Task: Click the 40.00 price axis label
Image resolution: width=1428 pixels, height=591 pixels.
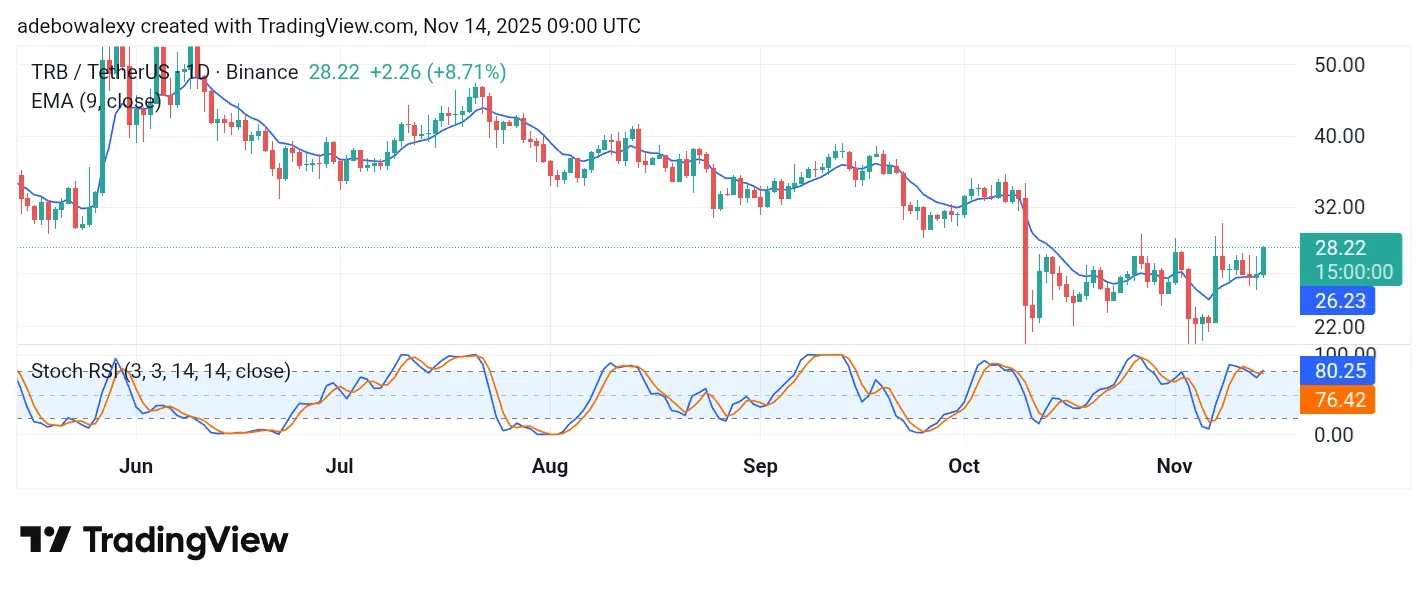Action: (1337, 135)
